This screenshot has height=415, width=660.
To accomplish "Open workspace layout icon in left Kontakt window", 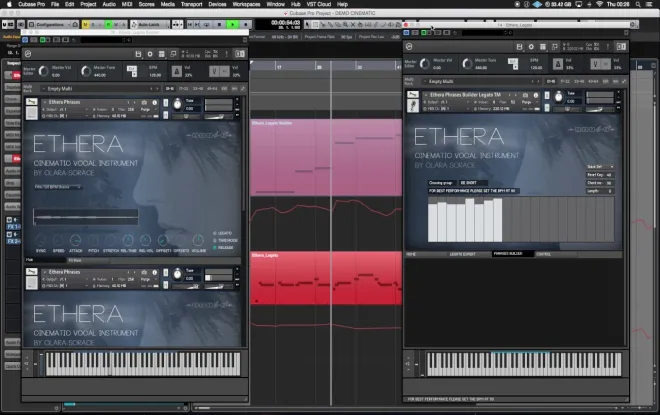I will pos(162,54).
